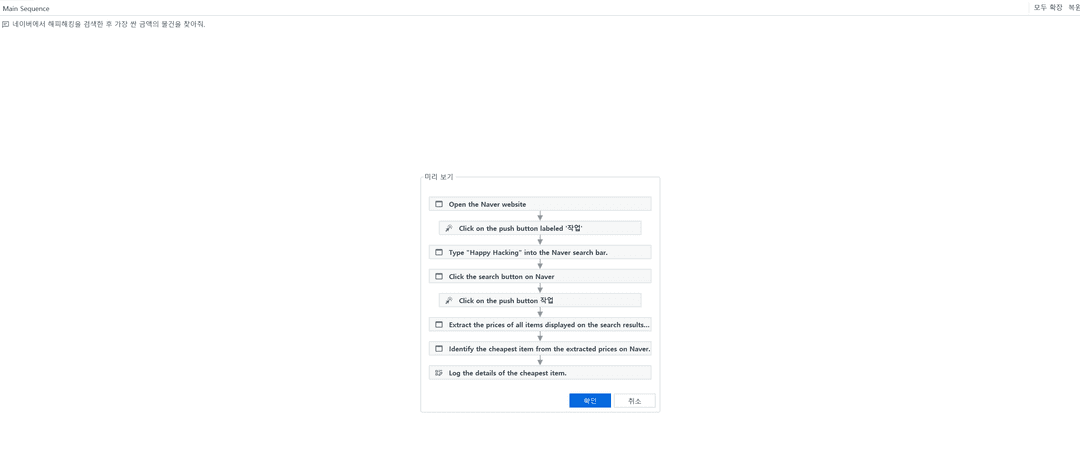Click the log icon on 'Log the details' step
Viewport: 1080px width, 459px height.
[439, 373]
